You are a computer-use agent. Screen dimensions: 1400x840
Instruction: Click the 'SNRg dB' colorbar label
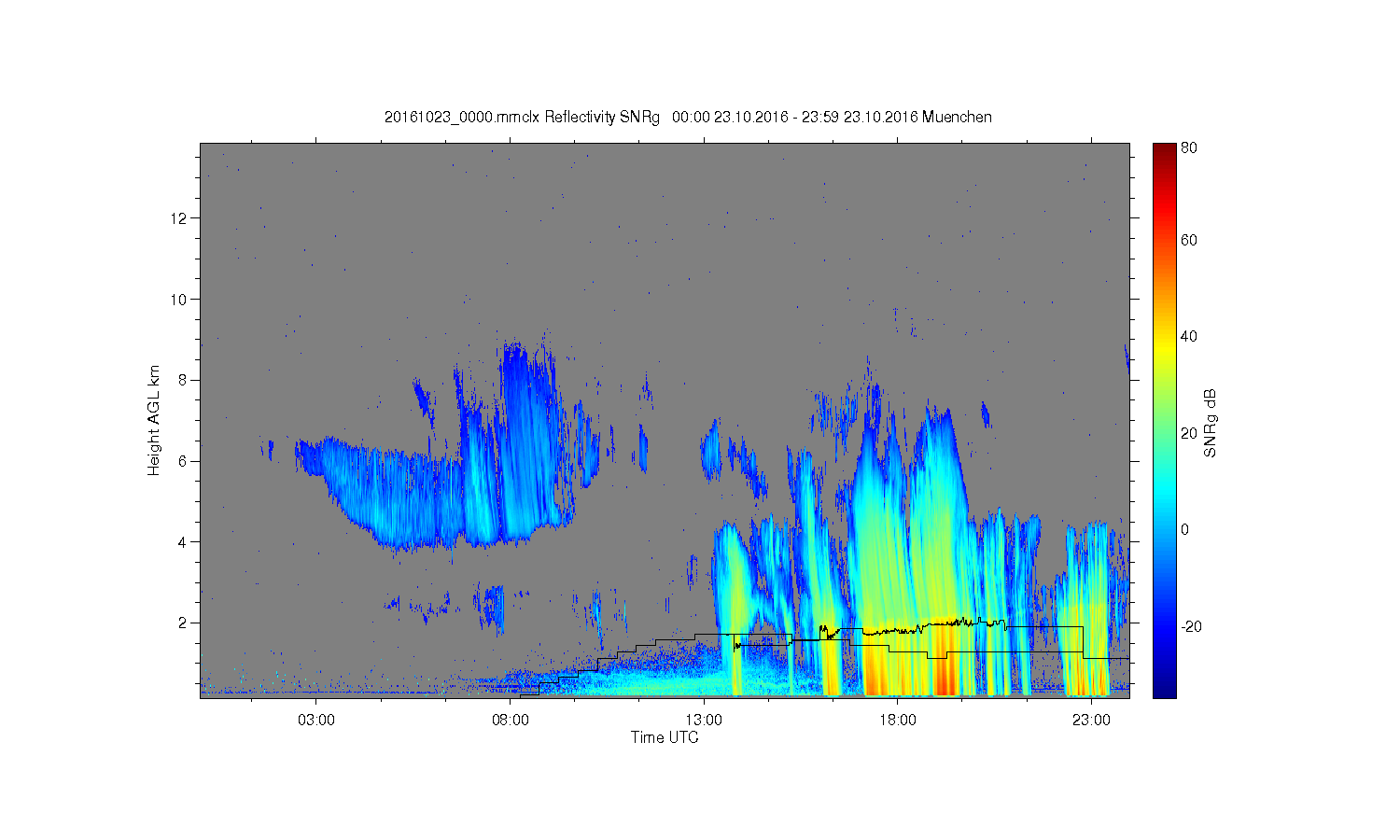[1210, 423]
